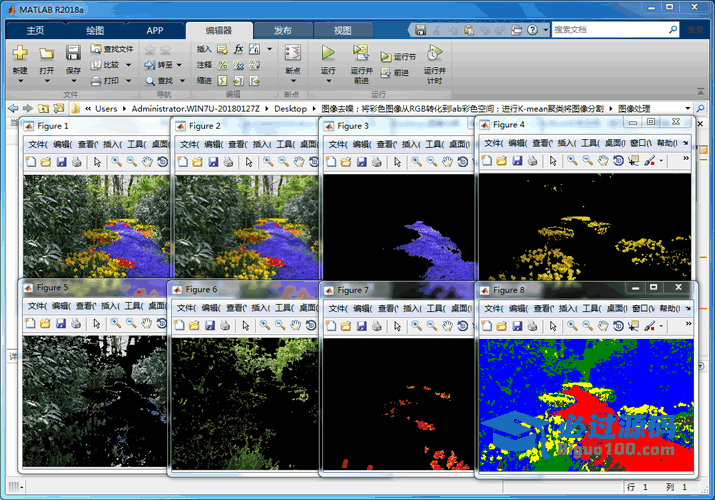Image resolution: width=715 pixels, height=500 pixels.
Task: Click Users in the folder path
Action: tap(106, 108)
